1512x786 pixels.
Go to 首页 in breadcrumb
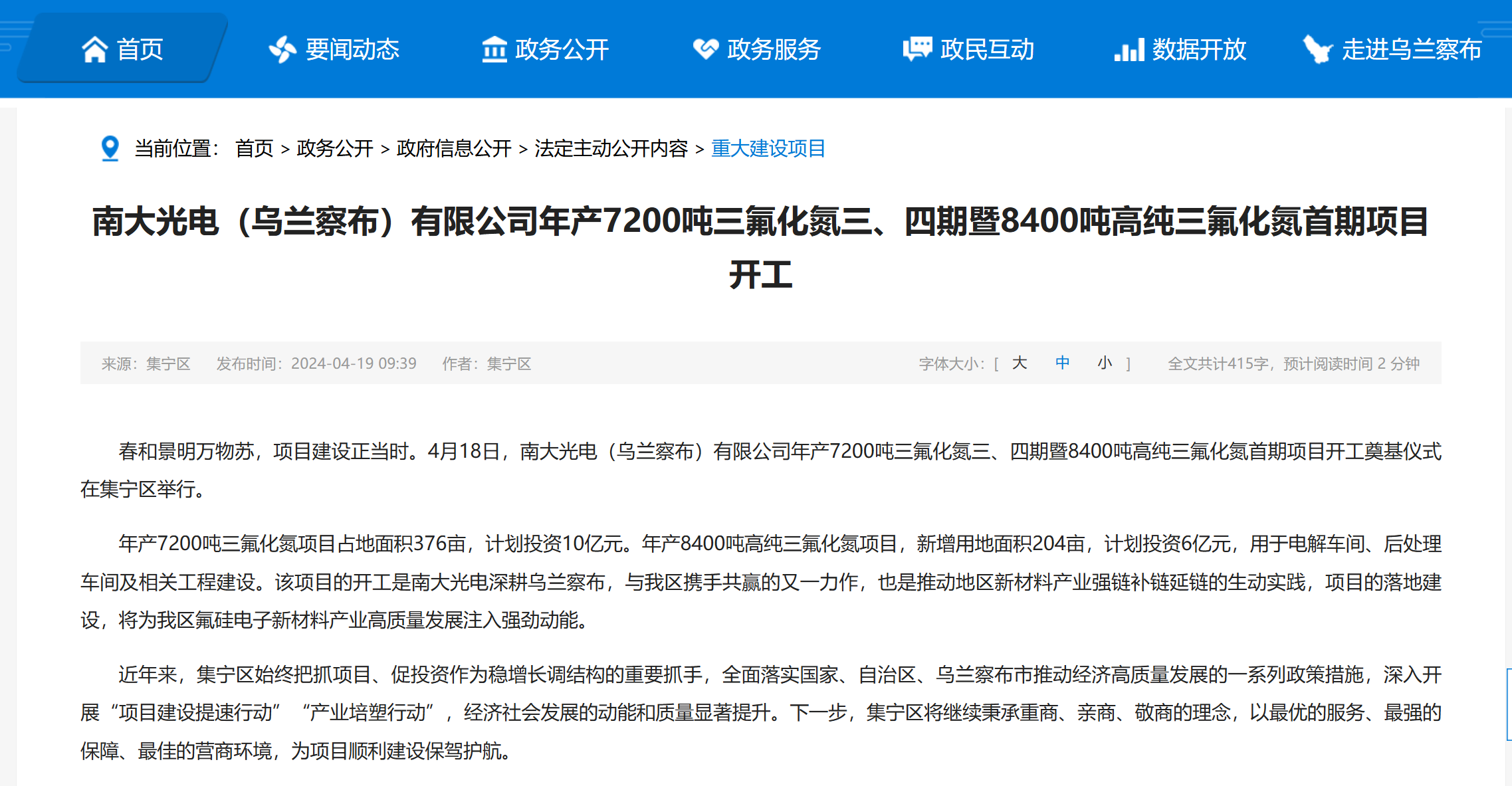tap(254, 148)
